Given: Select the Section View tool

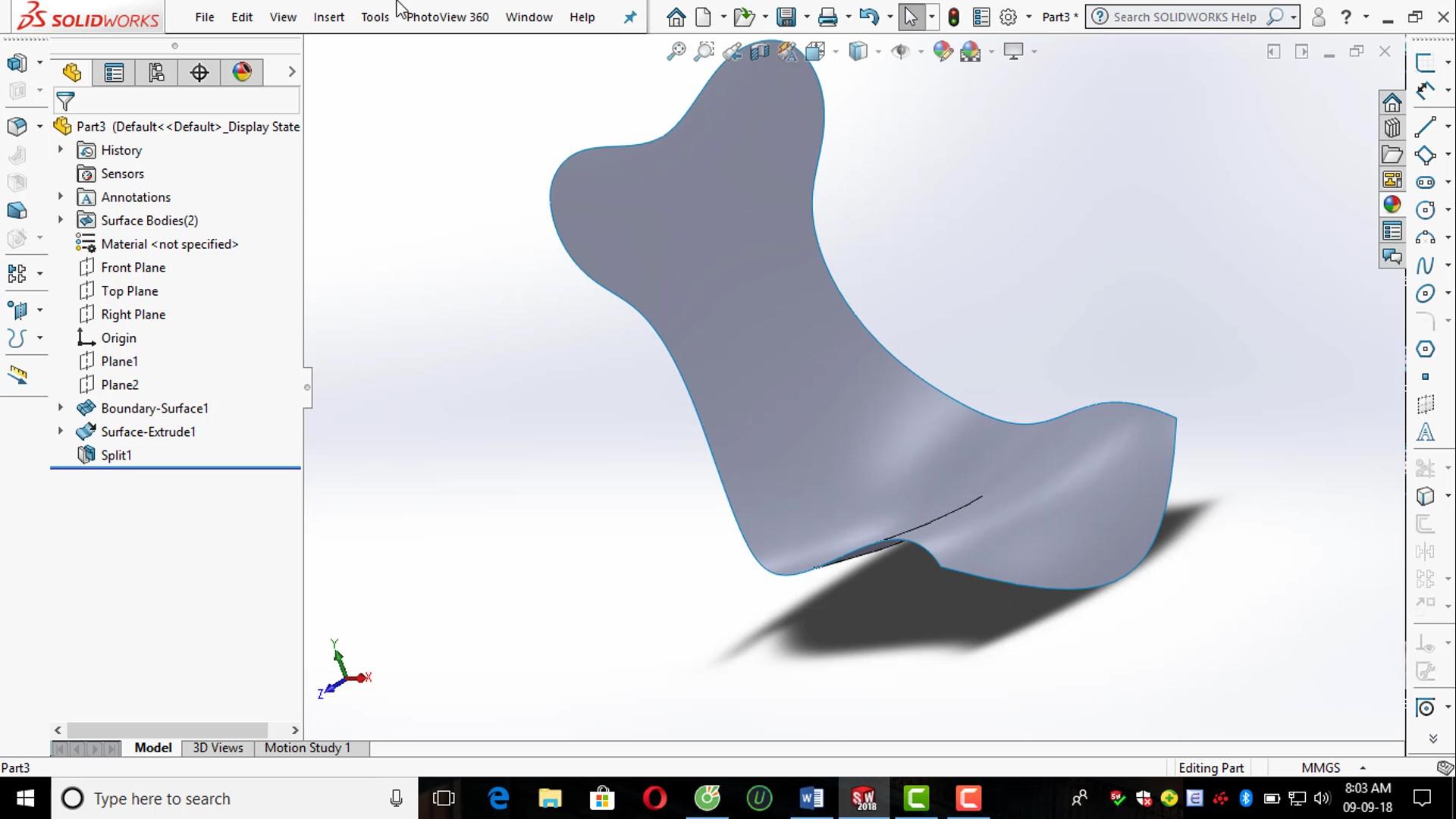Looking at the screenshot, I should tap(759, 51).
